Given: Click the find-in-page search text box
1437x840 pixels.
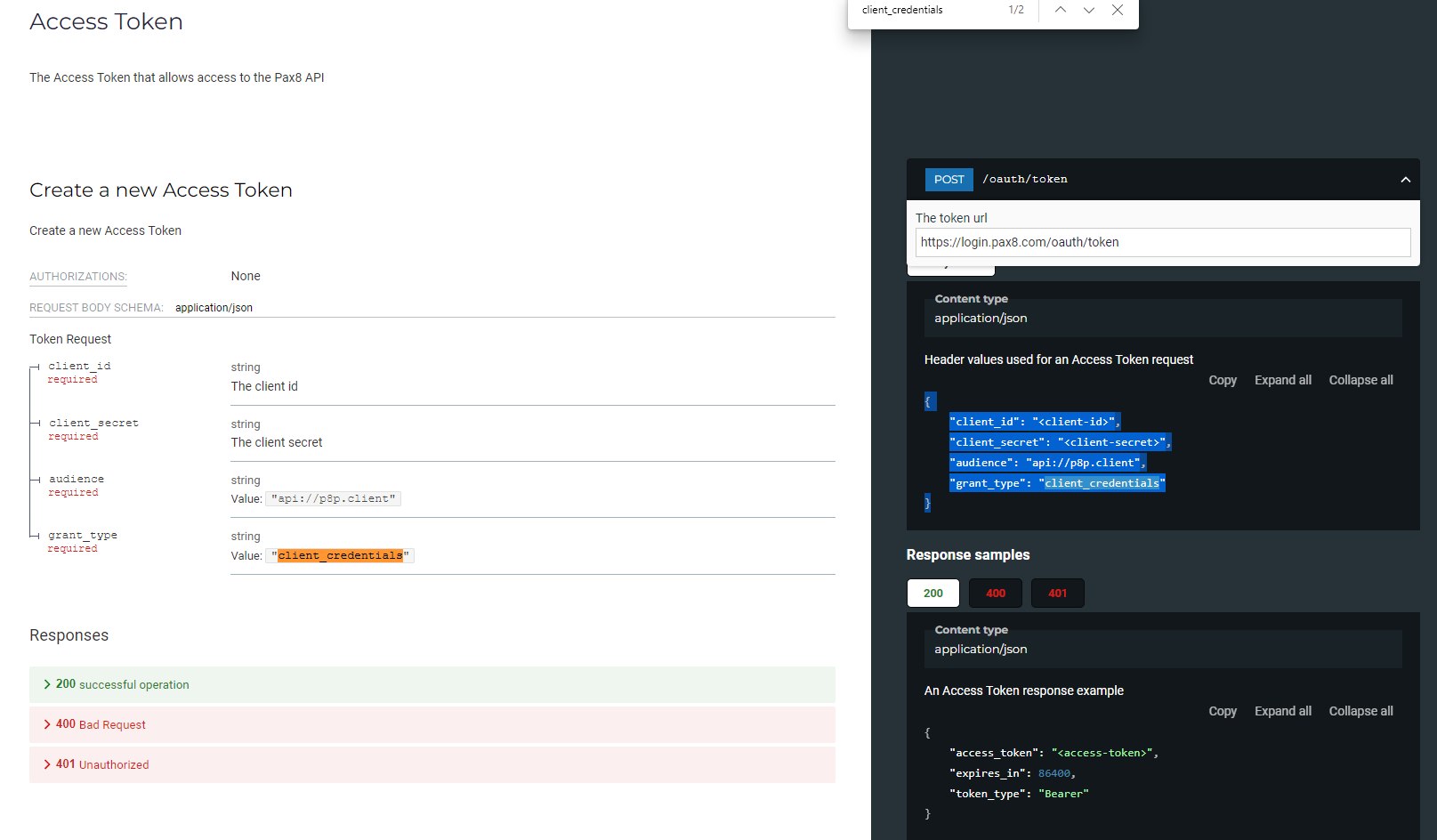Looking at the screenshot, I should (925, 10).
